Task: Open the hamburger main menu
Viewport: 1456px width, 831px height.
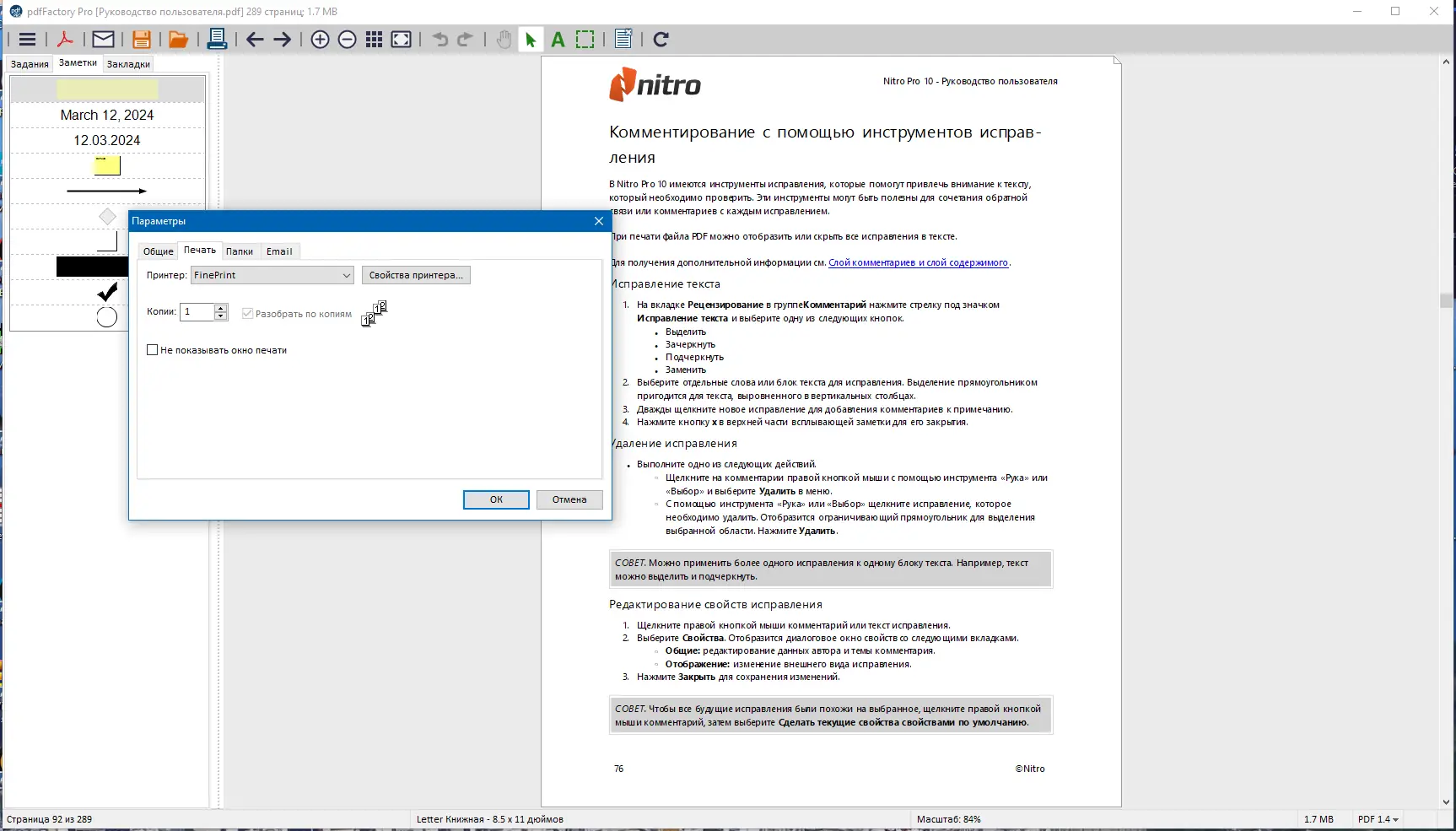Action: 27,40
